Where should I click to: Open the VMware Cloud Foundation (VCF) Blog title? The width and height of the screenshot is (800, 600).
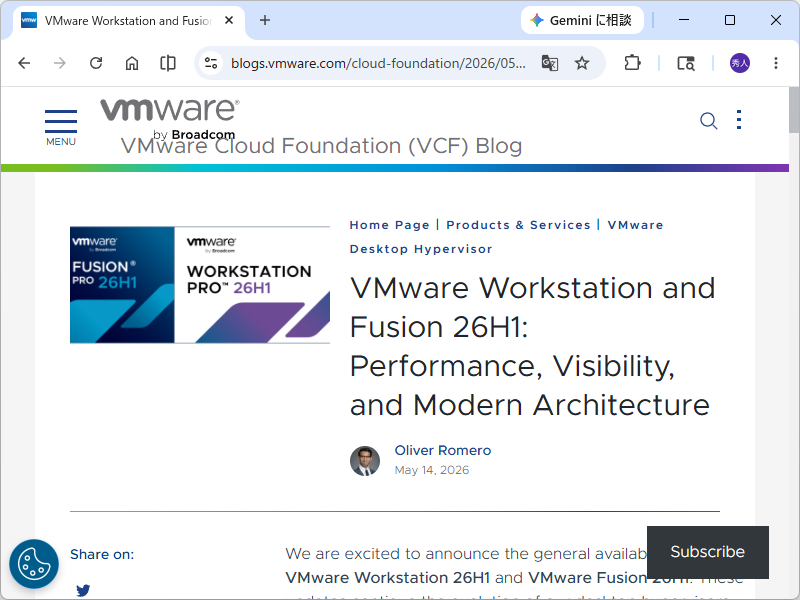[321, 146]
